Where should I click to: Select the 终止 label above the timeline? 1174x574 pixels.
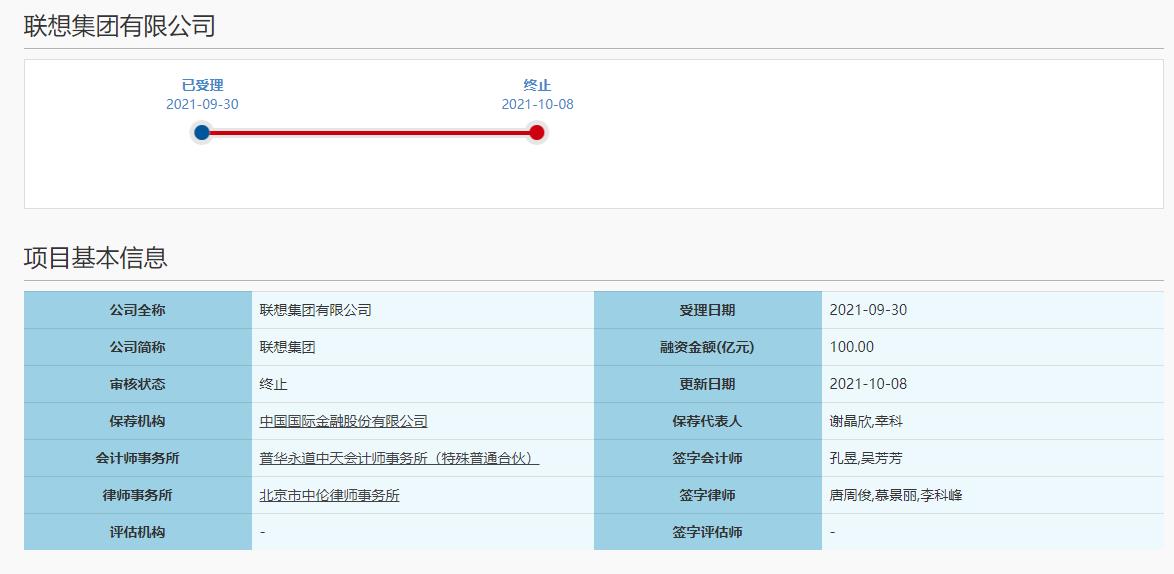[537, 85]
